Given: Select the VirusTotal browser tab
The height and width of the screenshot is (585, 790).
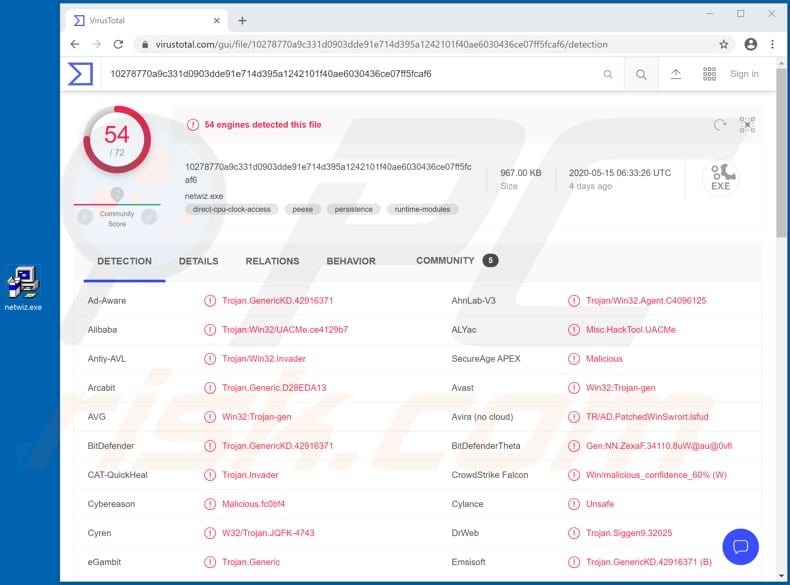Looking at the screenshot, I should (146, 21).
